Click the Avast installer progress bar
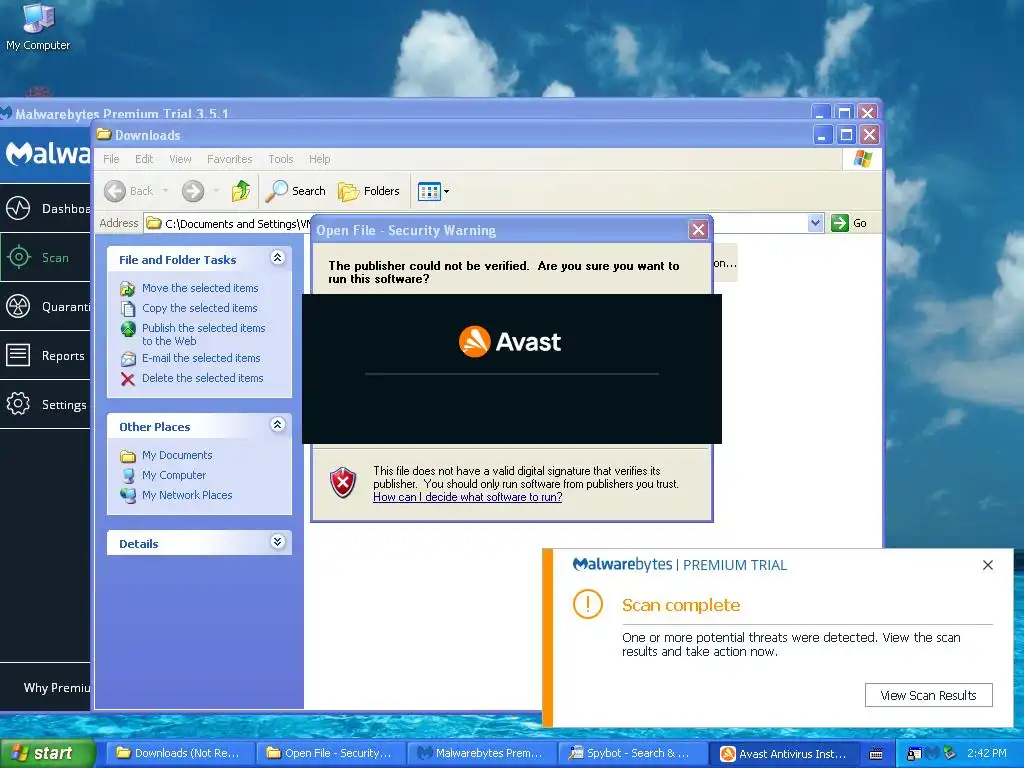The height and width of the screenshot is (768, 1024). [x=511, y=374]
